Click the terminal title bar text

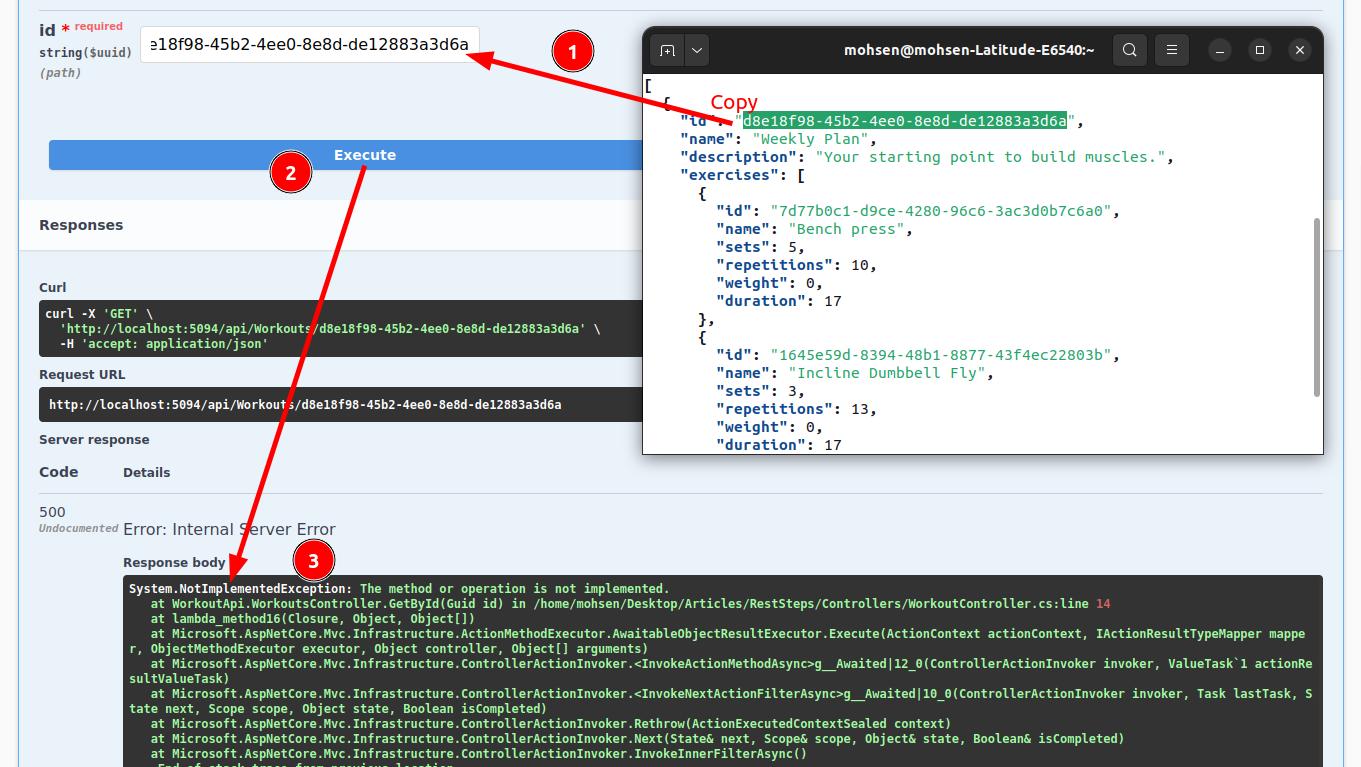pos(968,50)
